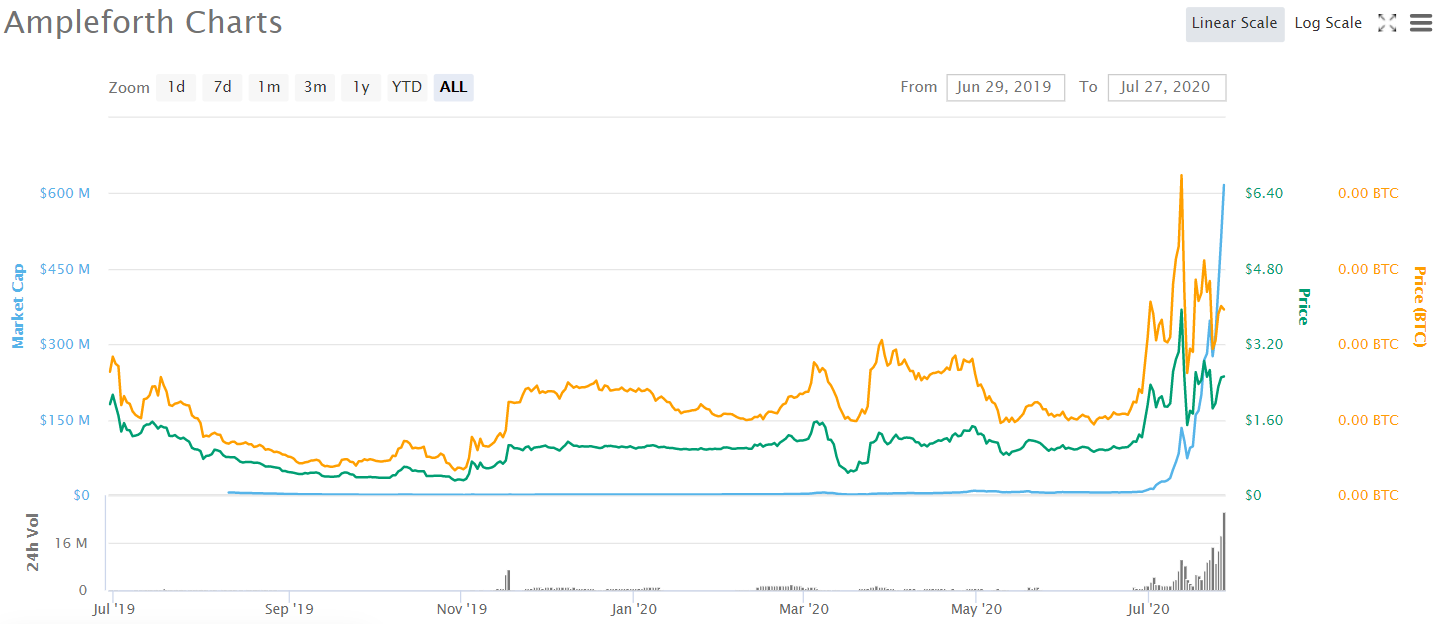Click the Jul '20 date label
Viewport: 1440px width, 624px height.
pos(1149,608)
